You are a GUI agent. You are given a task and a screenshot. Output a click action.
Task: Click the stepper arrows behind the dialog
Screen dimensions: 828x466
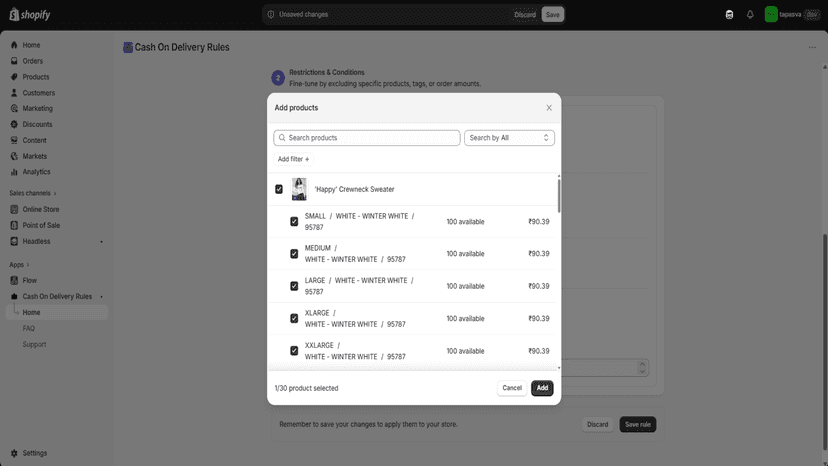[642, 368]
